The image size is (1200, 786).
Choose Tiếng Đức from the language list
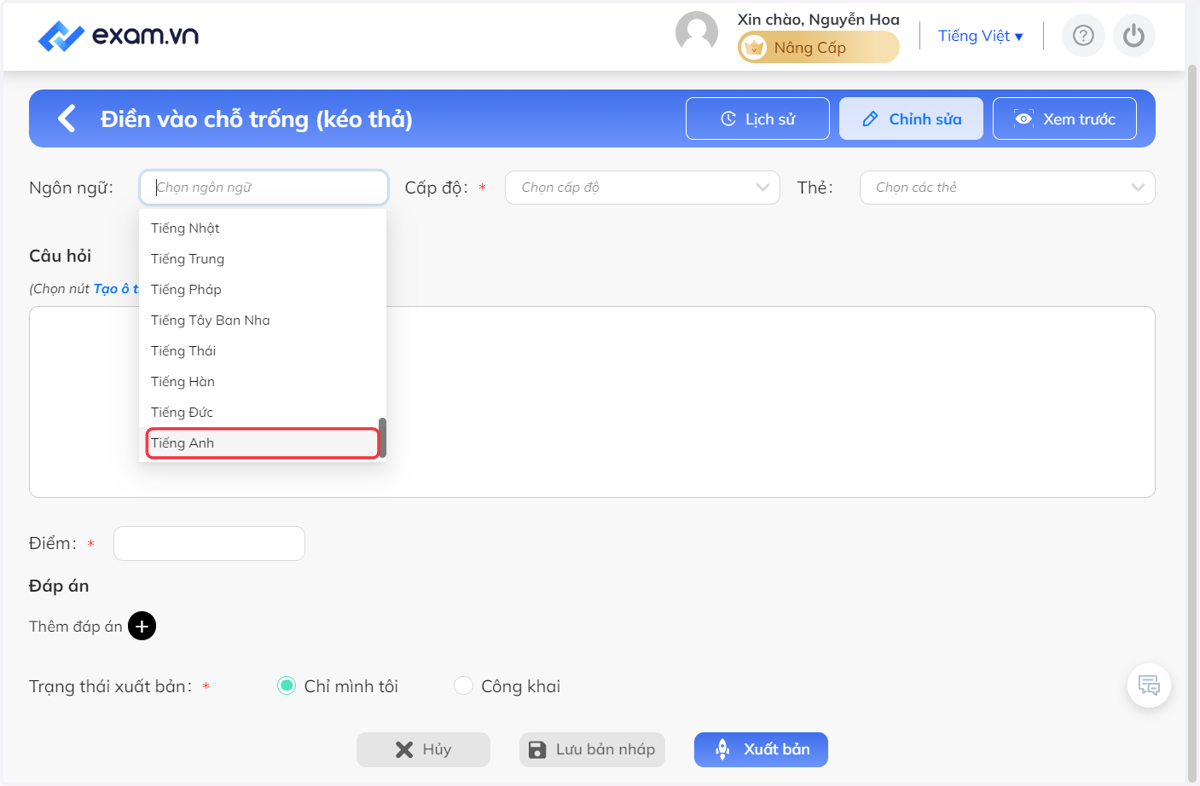(x=260, y=412)
